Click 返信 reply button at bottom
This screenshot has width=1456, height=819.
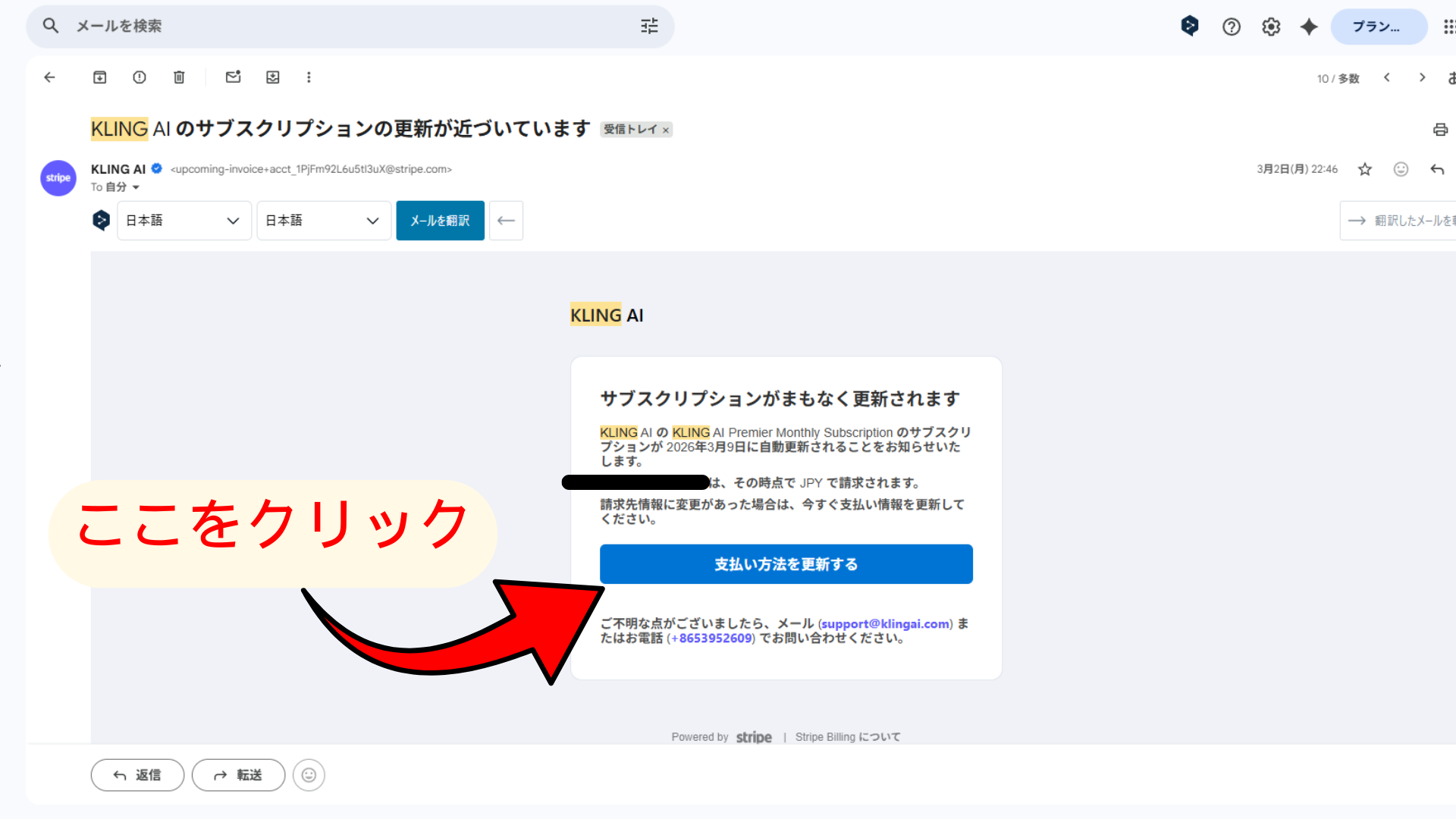click(x=137, y=775)
